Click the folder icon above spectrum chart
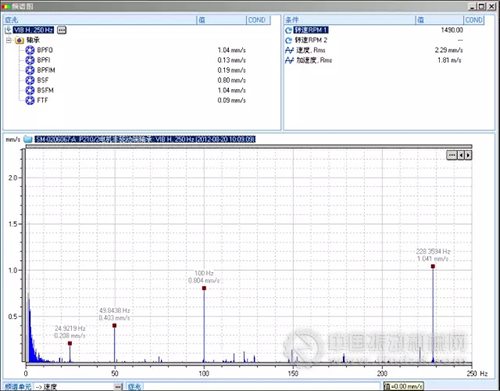Image resolution: width=500 pixels, height=391 pixels. click(28, 139)
